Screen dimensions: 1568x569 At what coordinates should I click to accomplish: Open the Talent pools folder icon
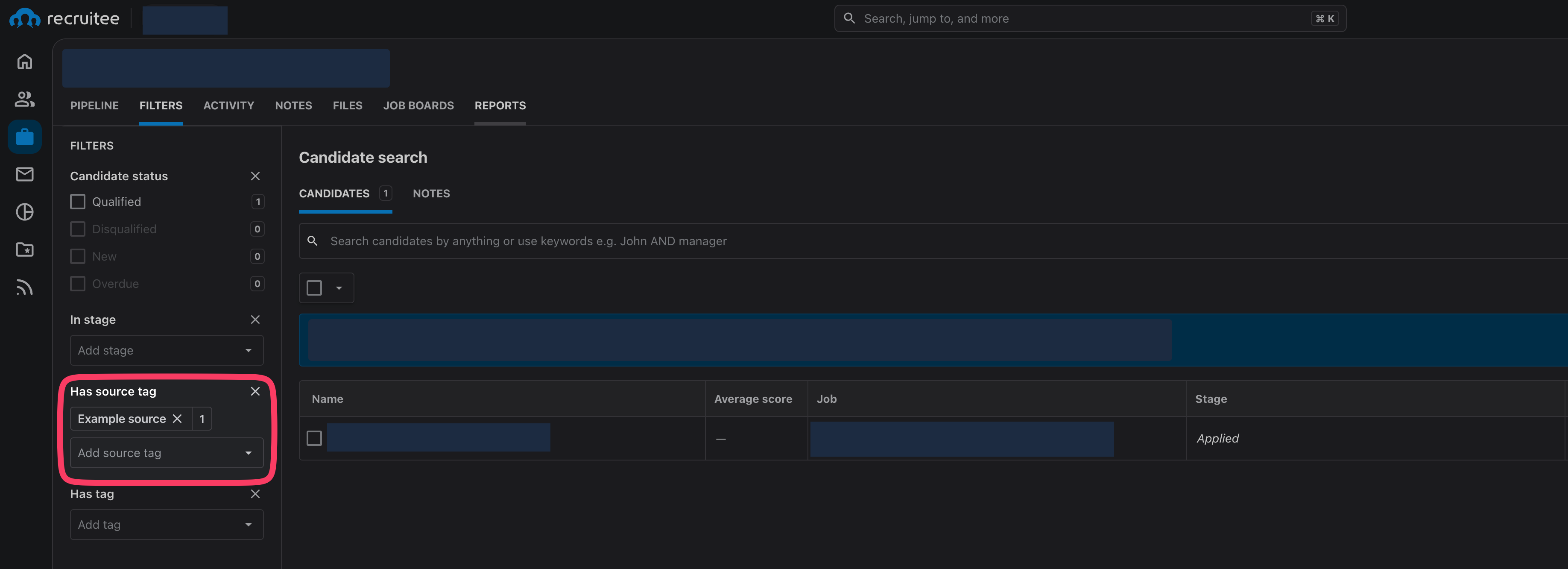tap(24, 249)
